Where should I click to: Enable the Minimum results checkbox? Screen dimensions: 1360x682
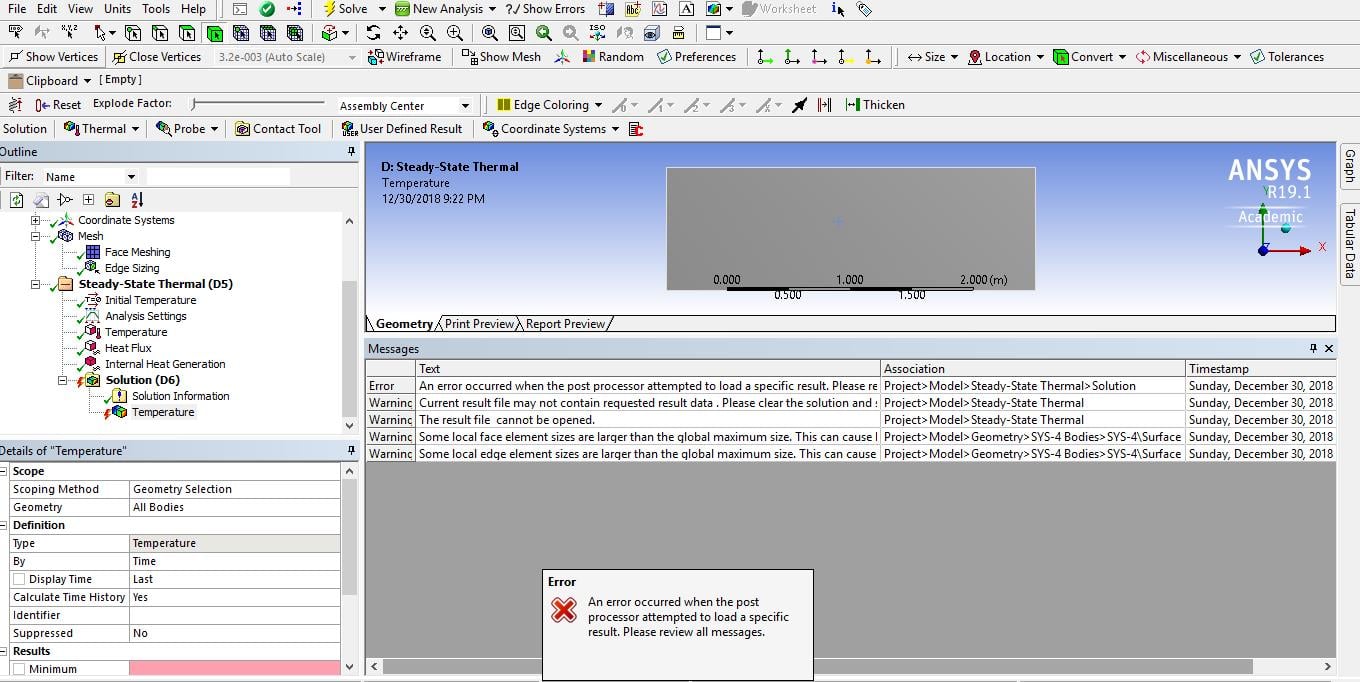pyautogui.click(x=19, y=669)
